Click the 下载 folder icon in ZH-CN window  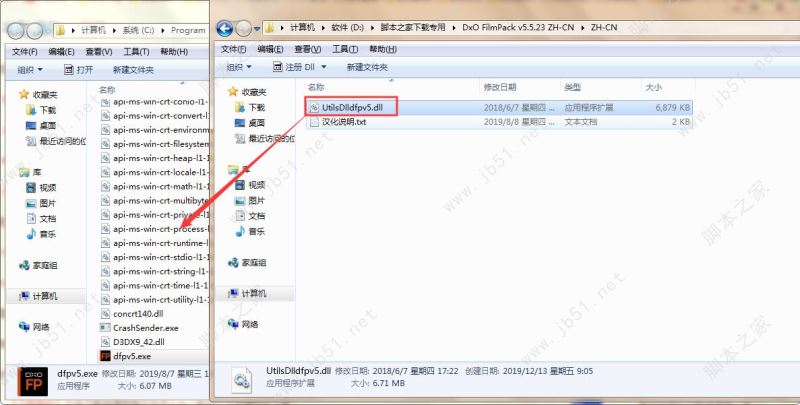(240, 107)
